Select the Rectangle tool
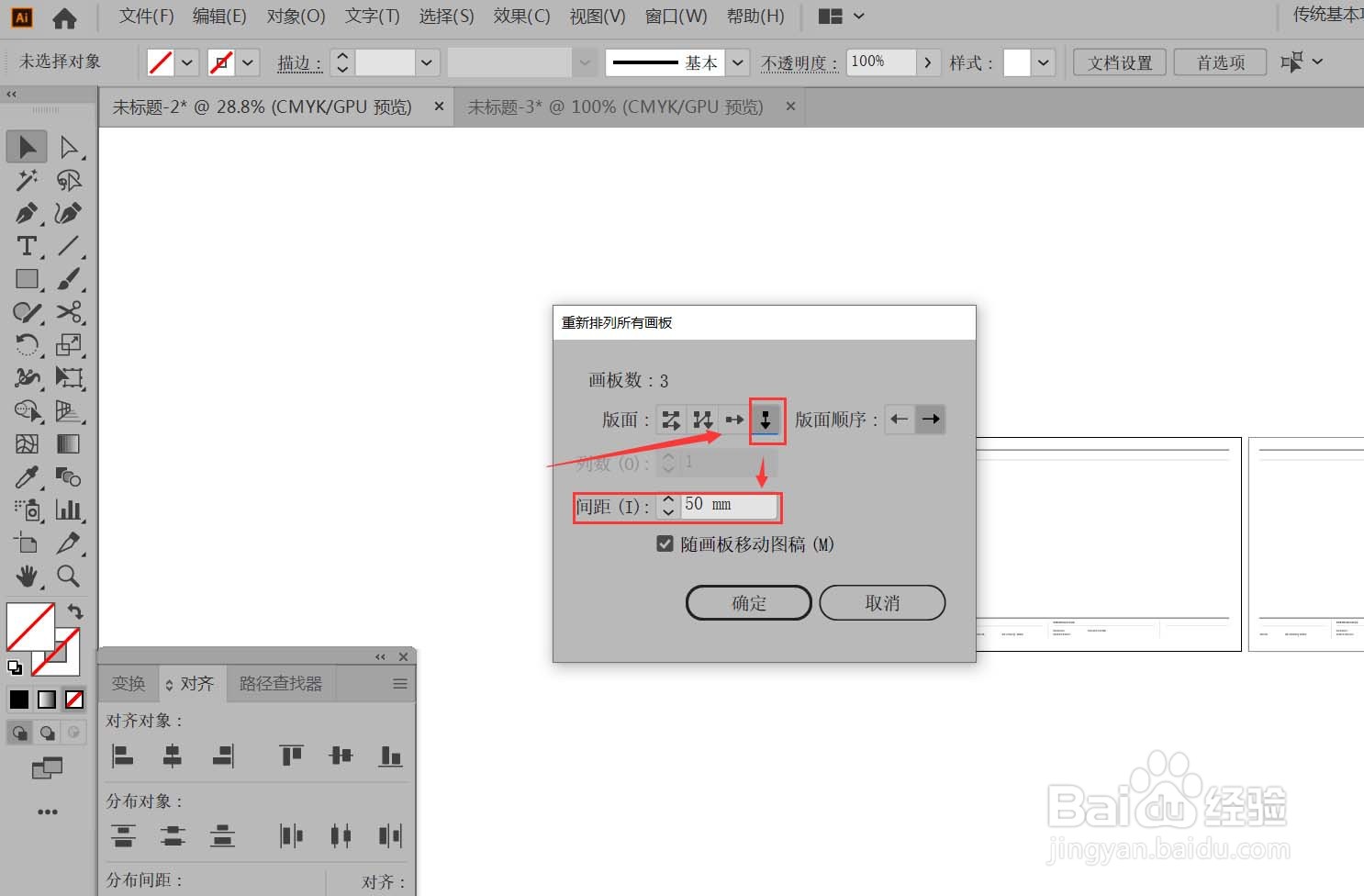Image resolution: width=1364 pixels, height=896 pixels. [x=27, y=279]
